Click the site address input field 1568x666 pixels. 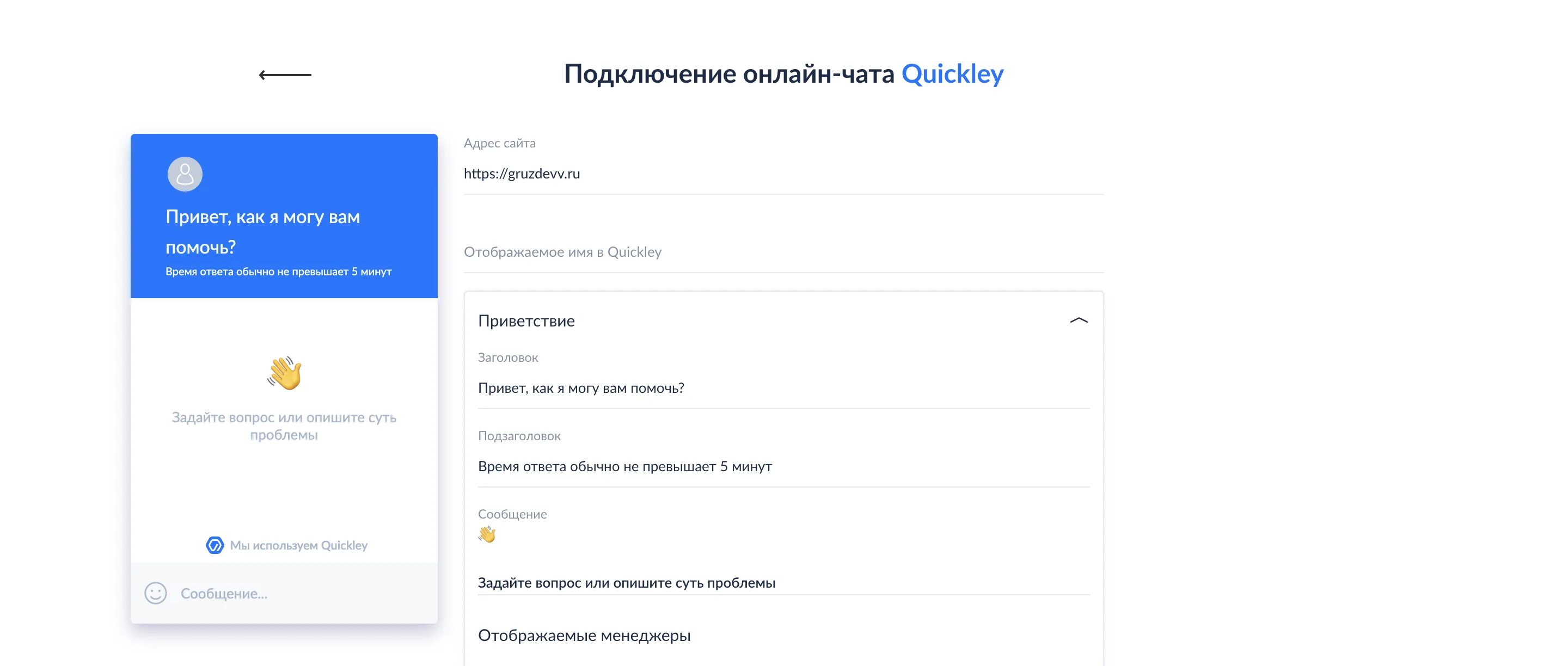tap(783, 173)
